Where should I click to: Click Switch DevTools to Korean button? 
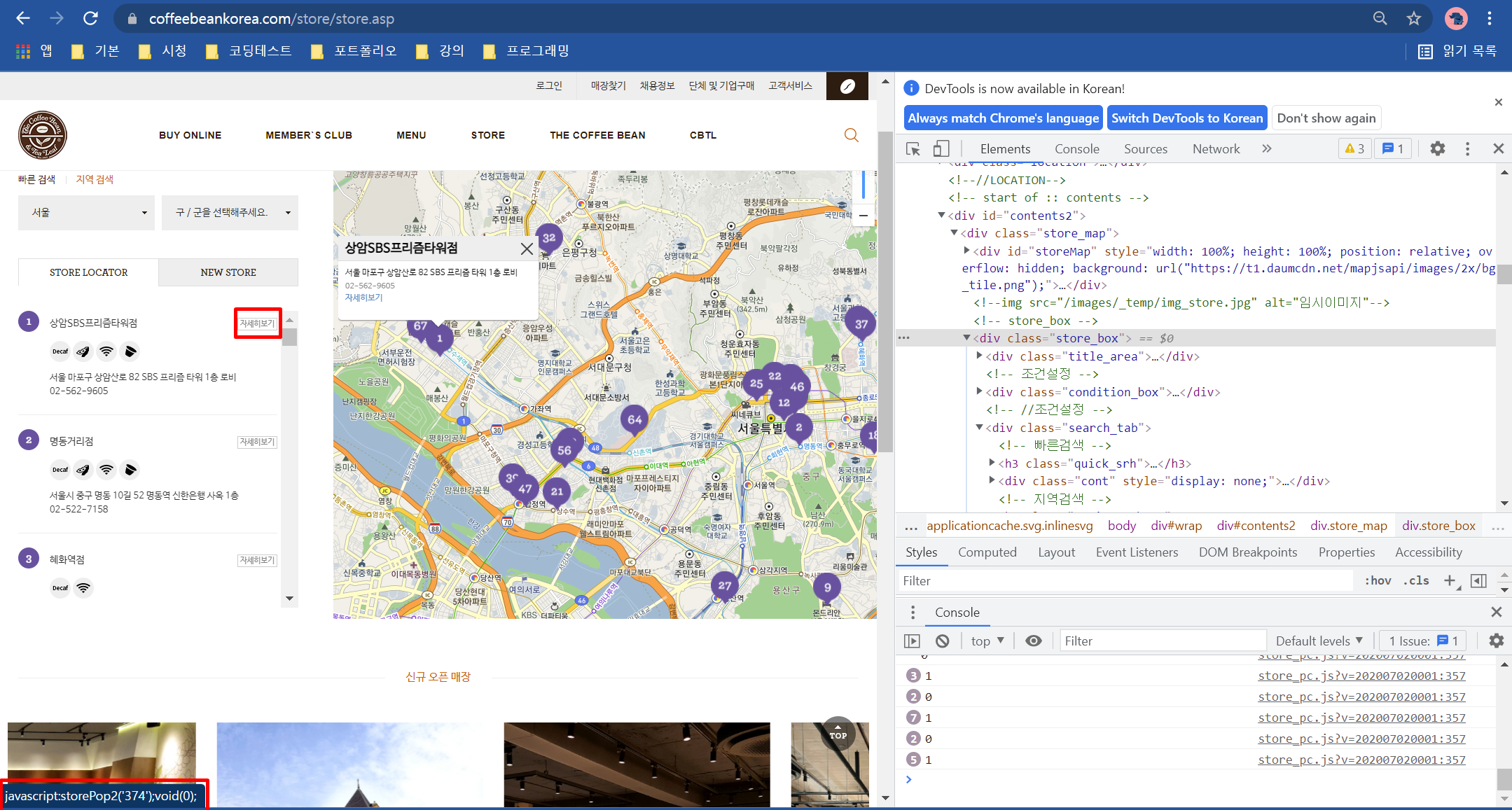[x=1187, y=118]
